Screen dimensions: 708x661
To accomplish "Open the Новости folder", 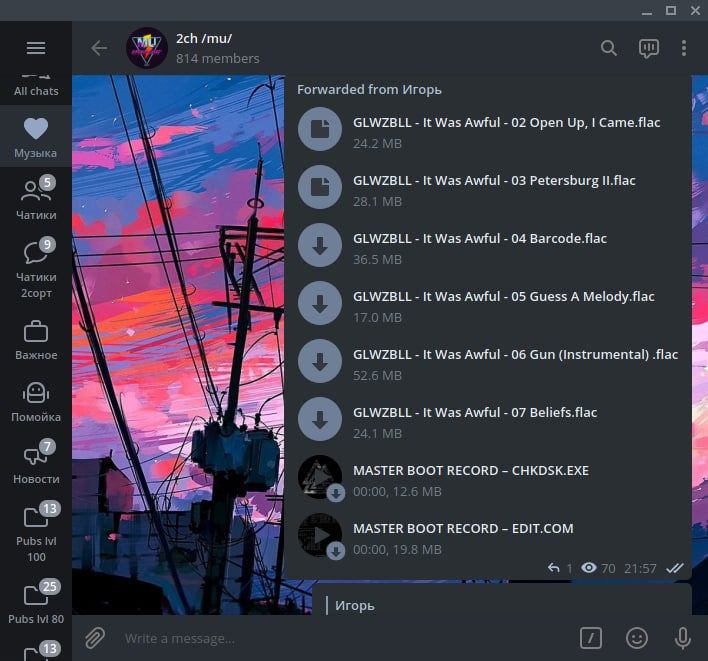I will click(x=36, y=463).
